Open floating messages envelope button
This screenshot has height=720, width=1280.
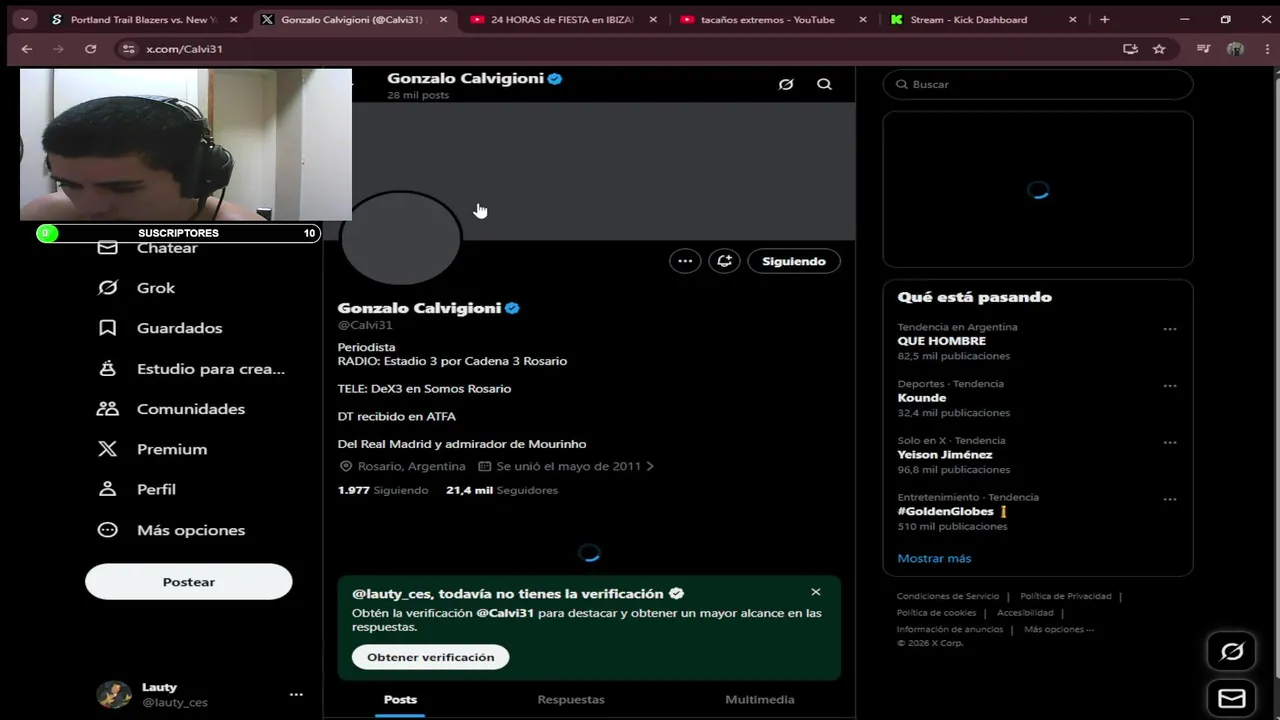click(x=1232, y=698)
